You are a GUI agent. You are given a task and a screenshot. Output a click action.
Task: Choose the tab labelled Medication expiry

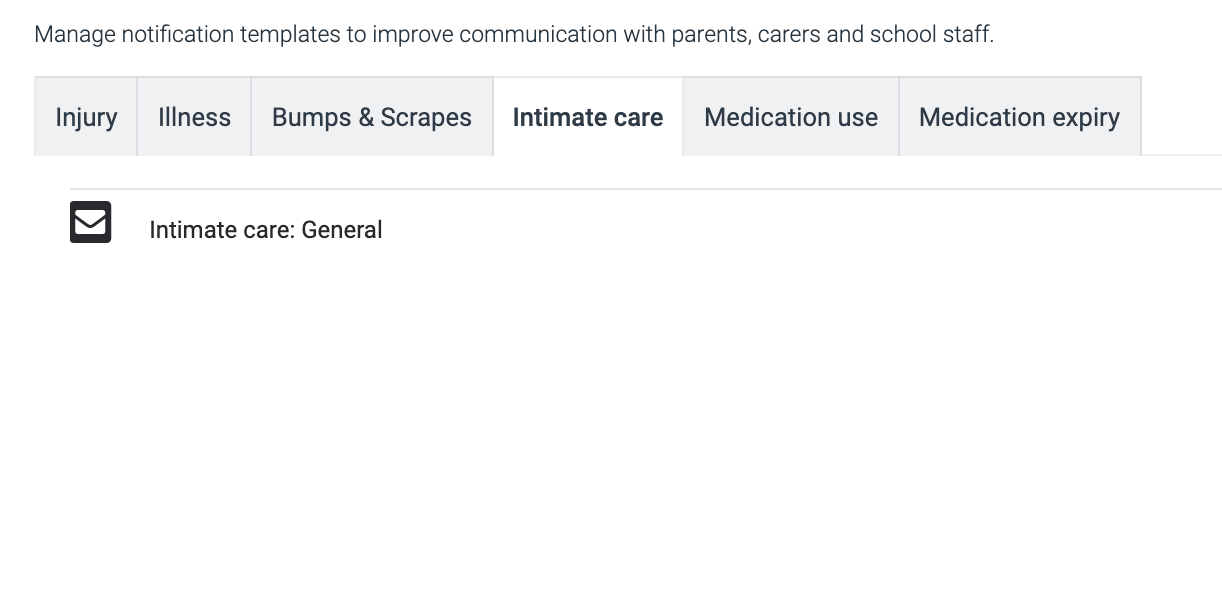coord(1019,117)
